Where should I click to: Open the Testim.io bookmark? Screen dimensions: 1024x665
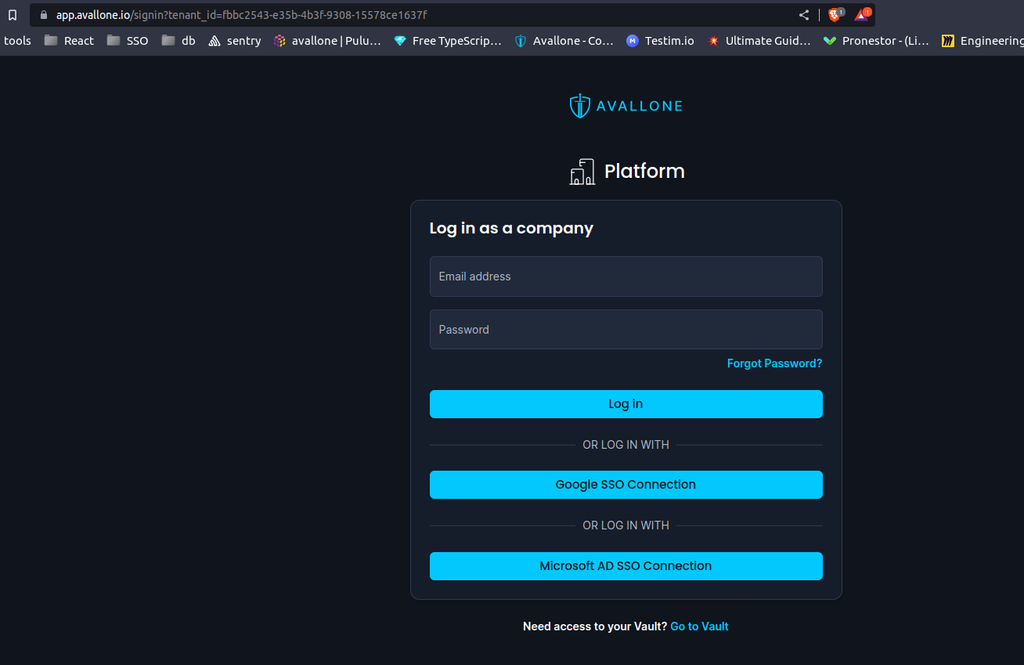click(660, 41)
